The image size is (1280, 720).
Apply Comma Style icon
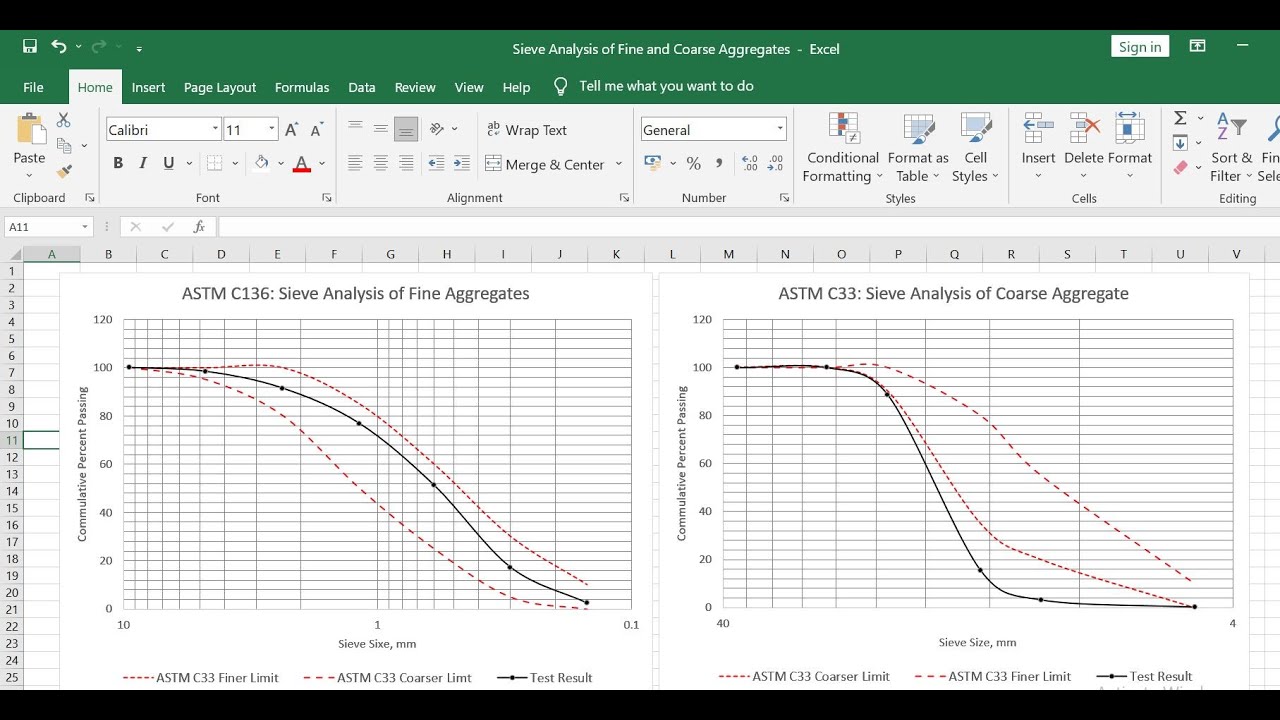click(719, 163)
